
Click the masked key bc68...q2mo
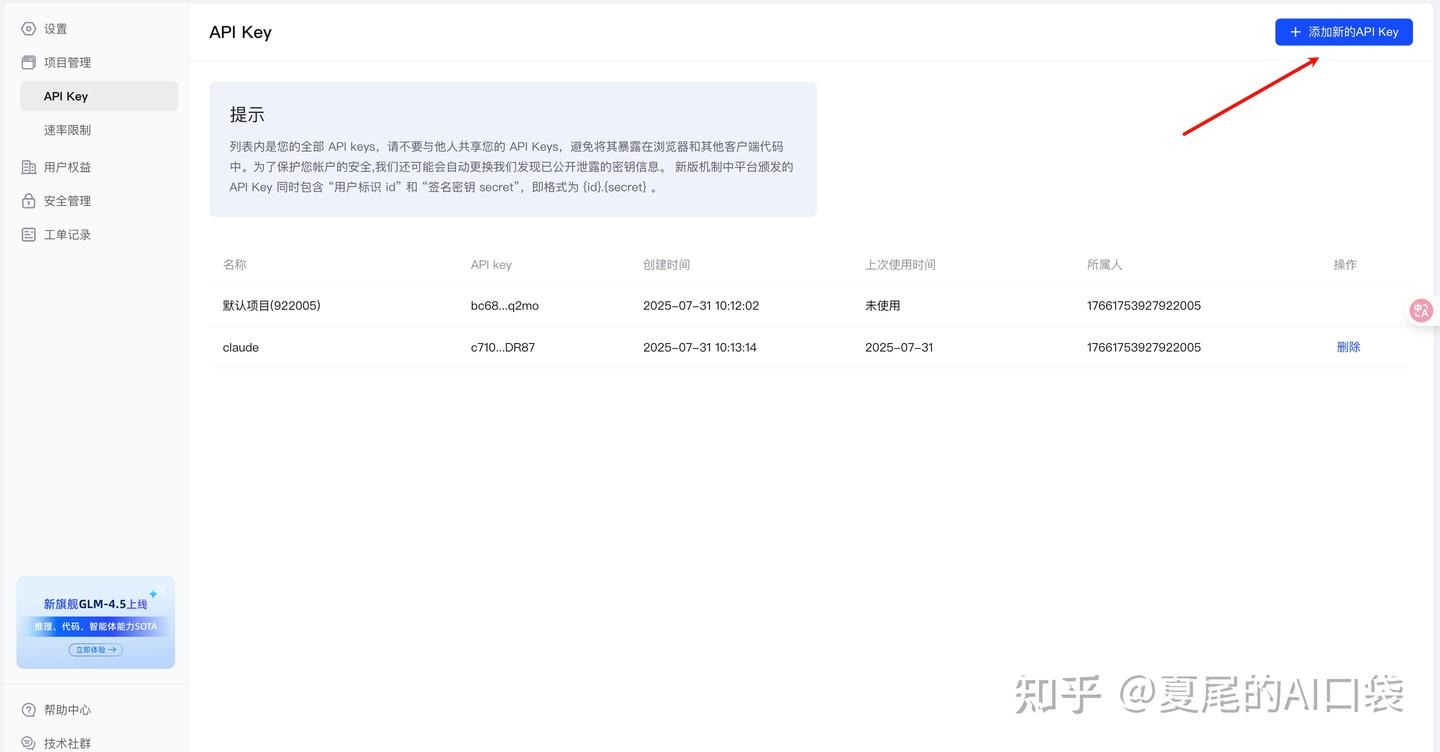tap(502, 305)
